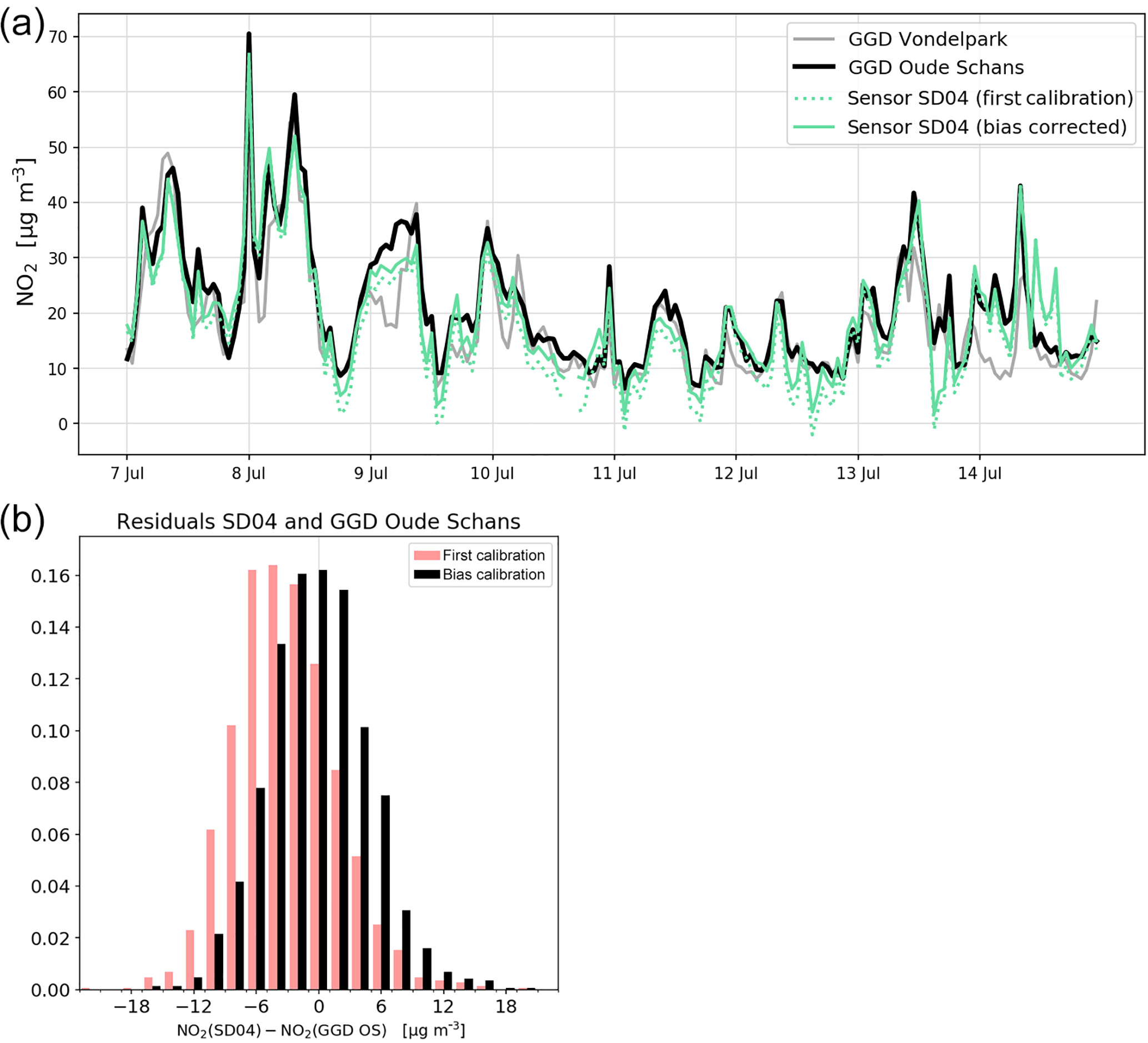Screen dimensions: 1148x1043
Task: Click the 70 y-axis tick label
Action: pos(58,37)
